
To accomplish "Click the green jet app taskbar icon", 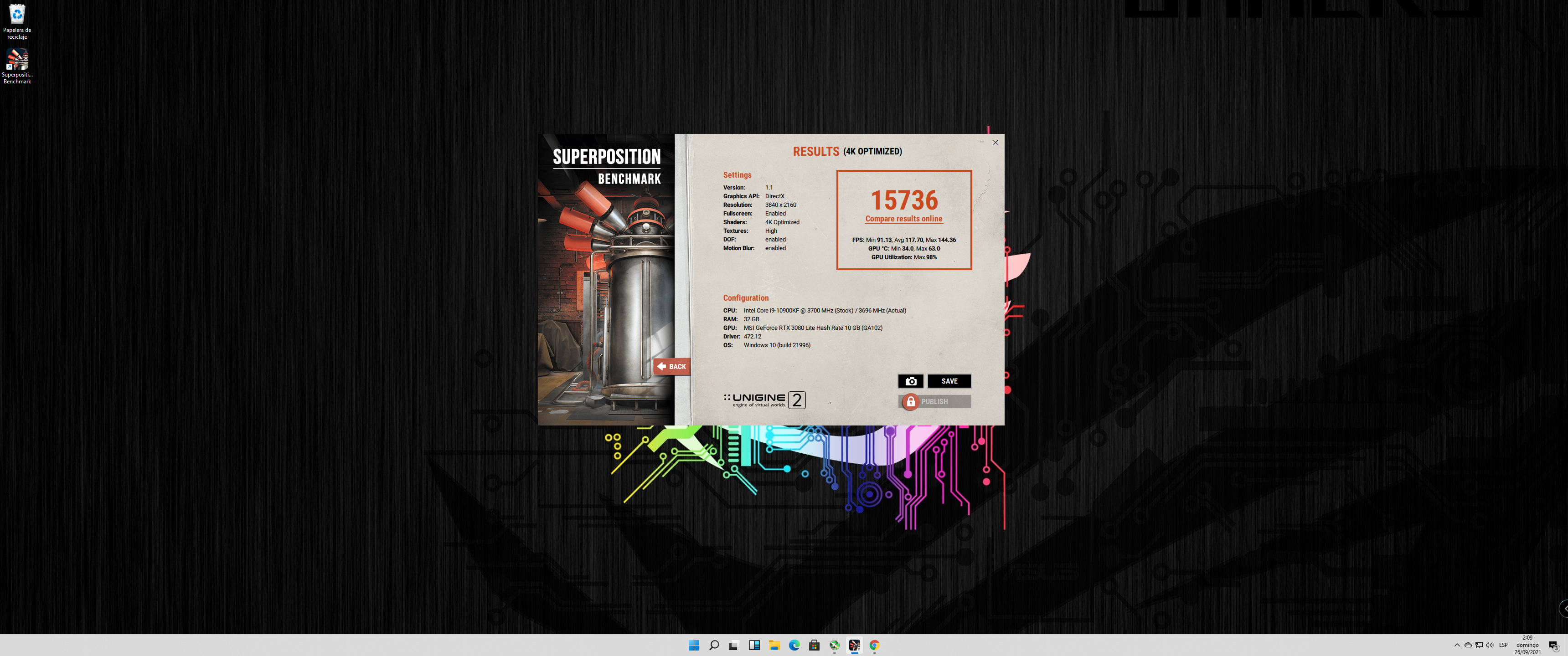I will coord(834,645).
